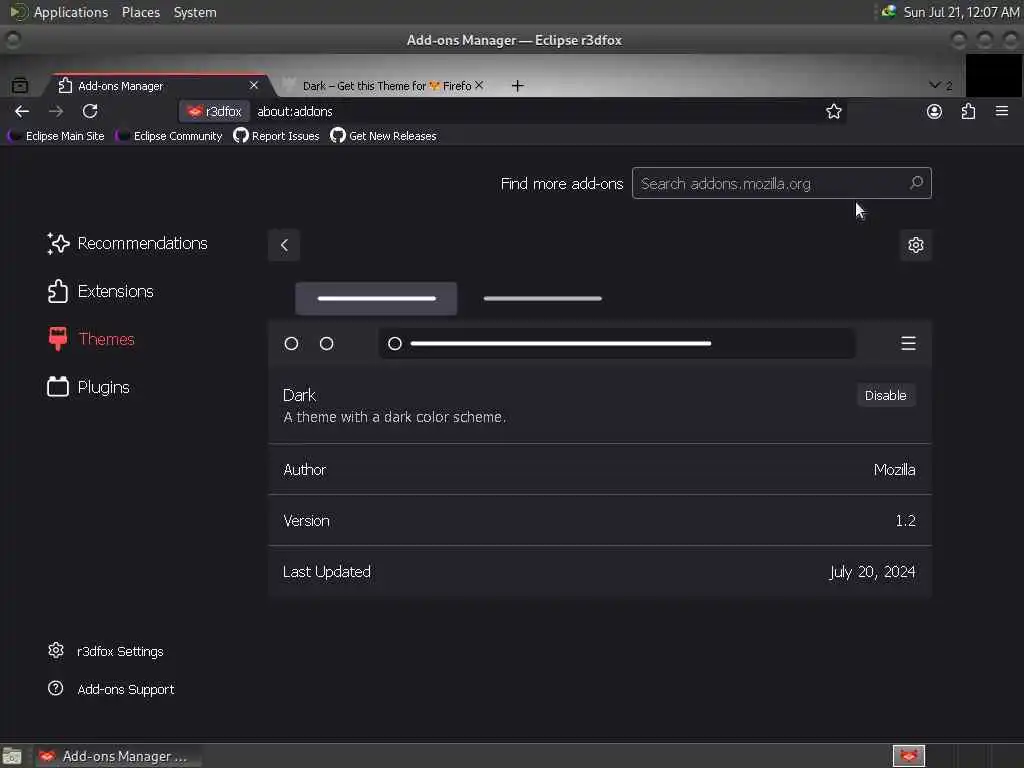Click the Version value 1.2
Image resolution: width=1024 pixels, height=768 pixels.
click(905, 520)
